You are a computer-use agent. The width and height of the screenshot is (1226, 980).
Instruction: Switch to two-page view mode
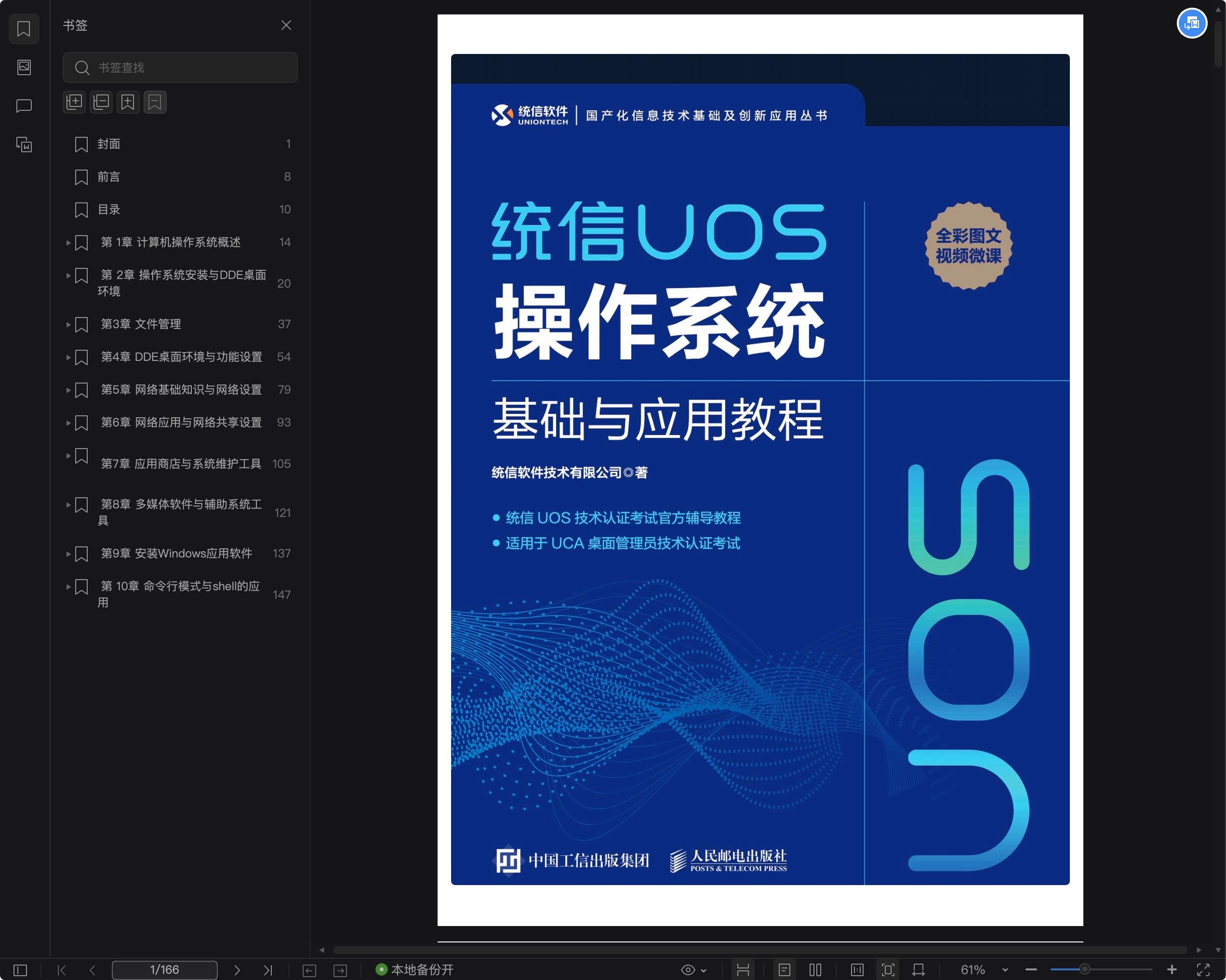815,970
